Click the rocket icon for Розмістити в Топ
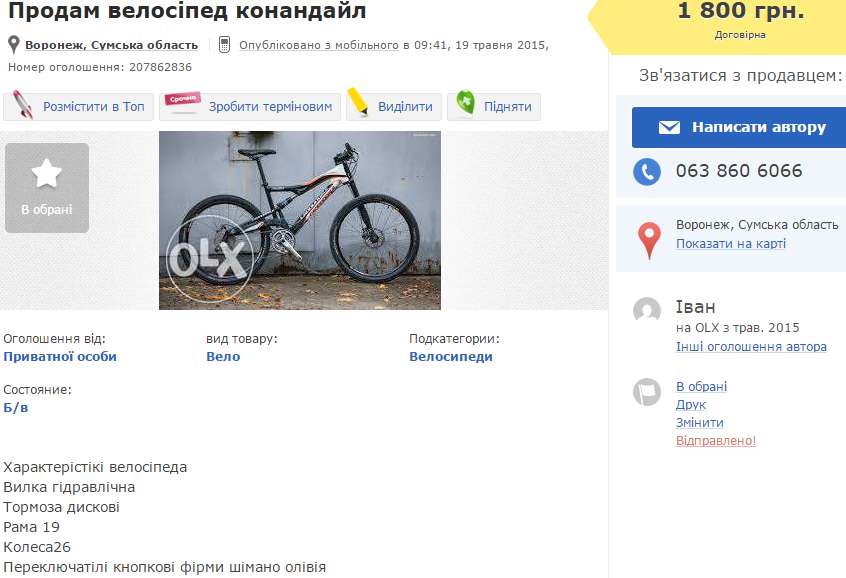Viewport: 846px width, 578px height. (x=24, y=106)
